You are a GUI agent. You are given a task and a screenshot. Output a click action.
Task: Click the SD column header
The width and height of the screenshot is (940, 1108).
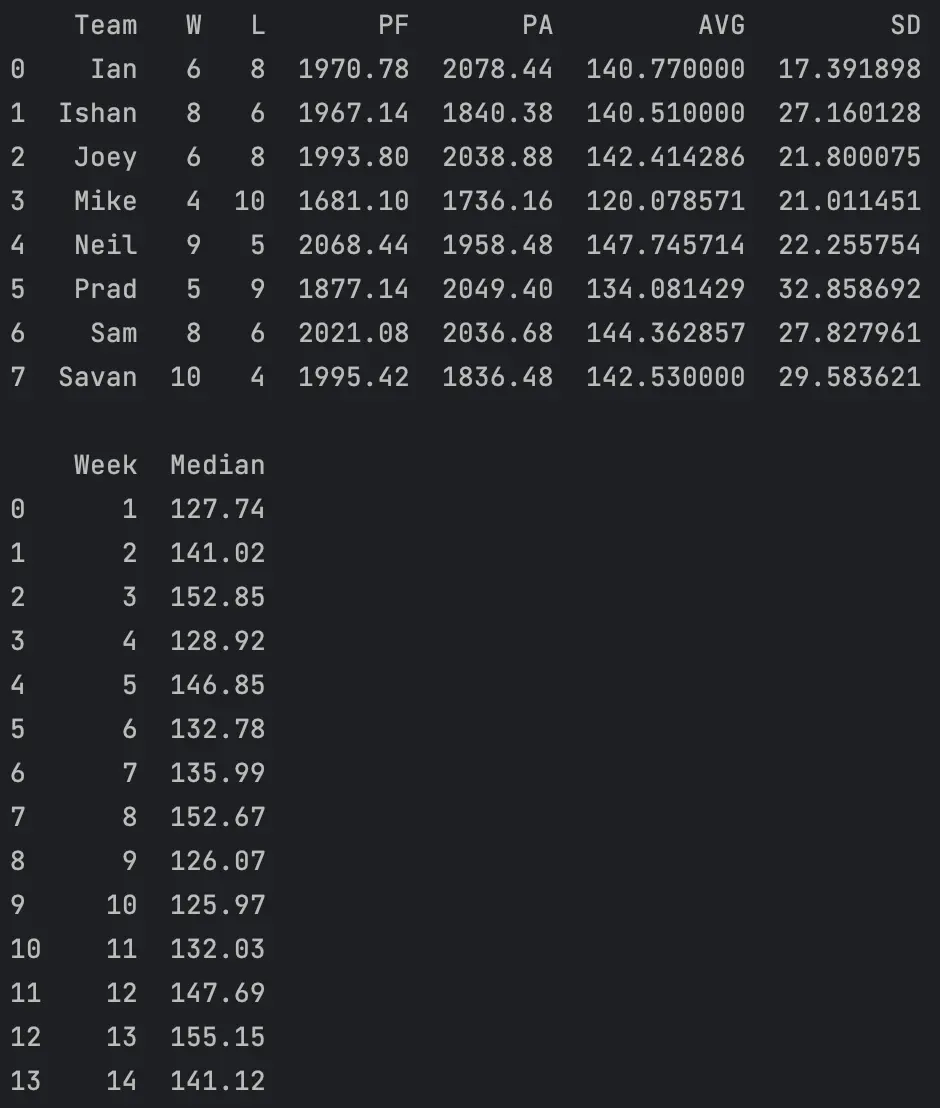coord(905,25)
